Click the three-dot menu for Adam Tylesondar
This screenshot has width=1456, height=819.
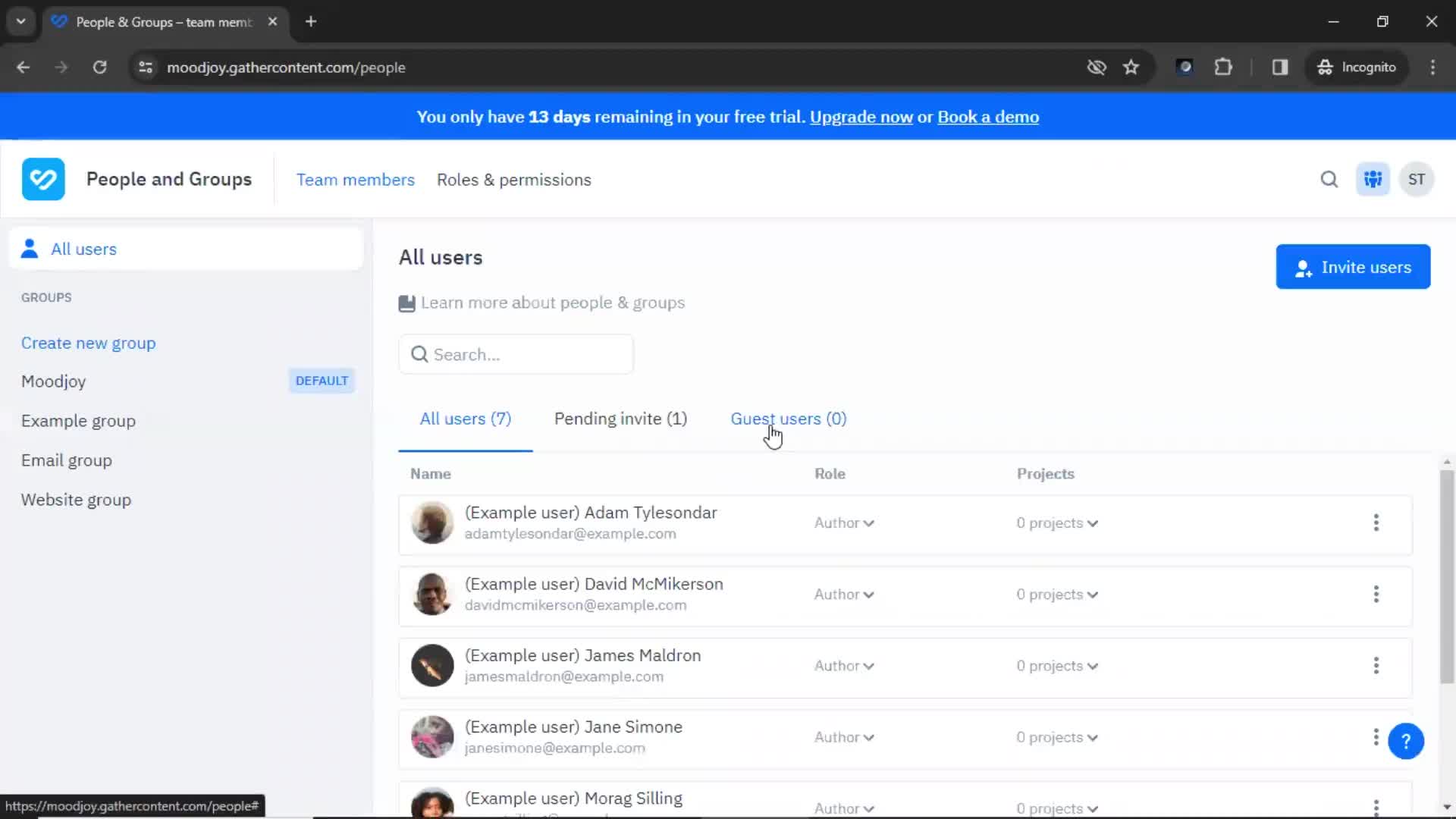coord(1376,522)
